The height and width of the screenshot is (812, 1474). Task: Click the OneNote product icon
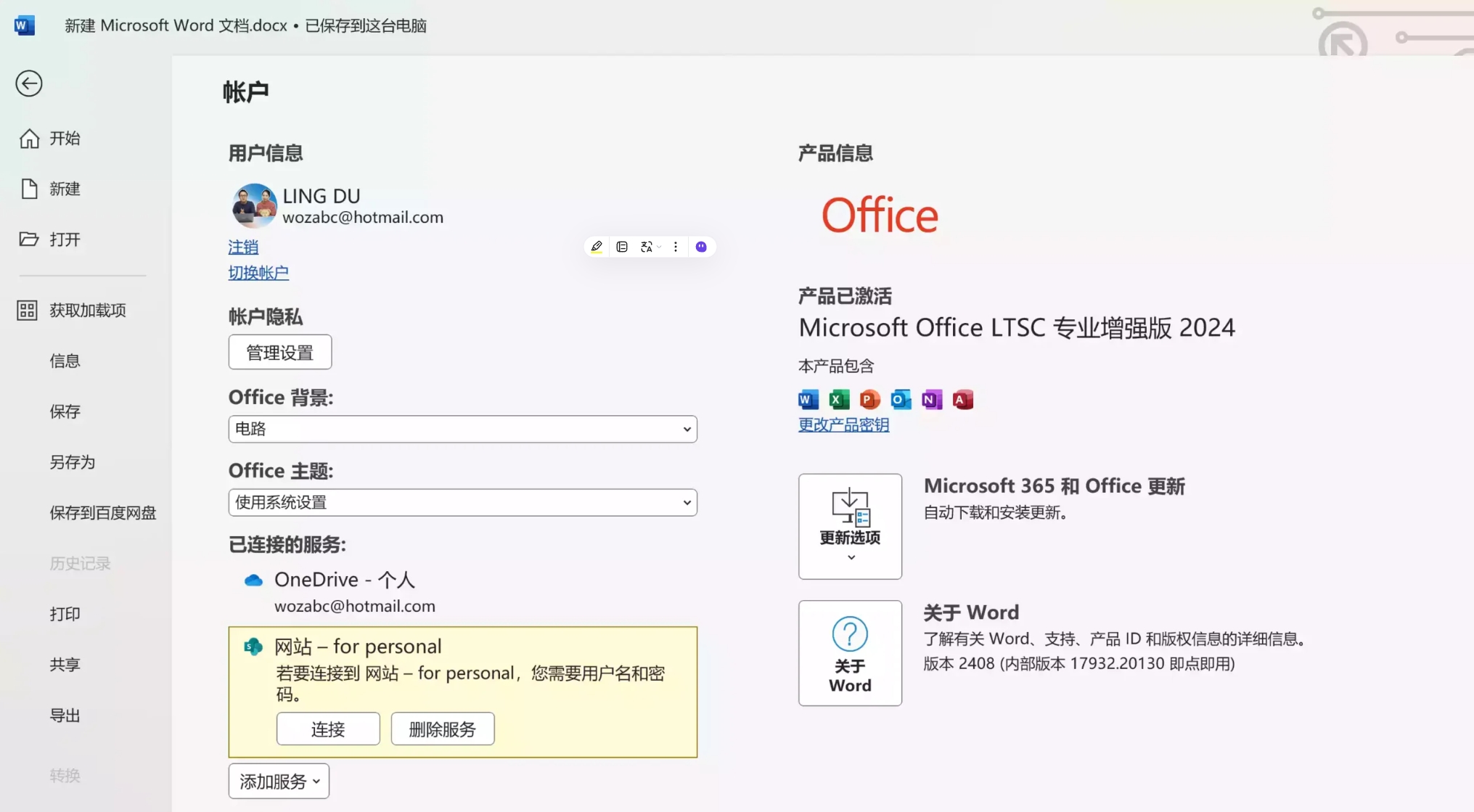932,399
